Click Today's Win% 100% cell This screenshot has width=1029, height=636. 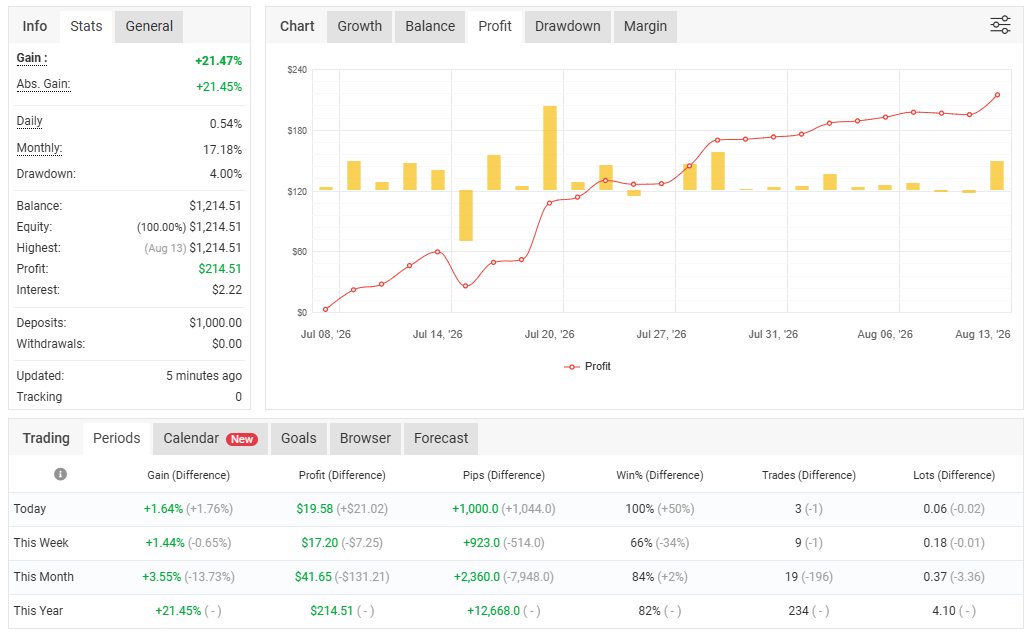point(640,509)
